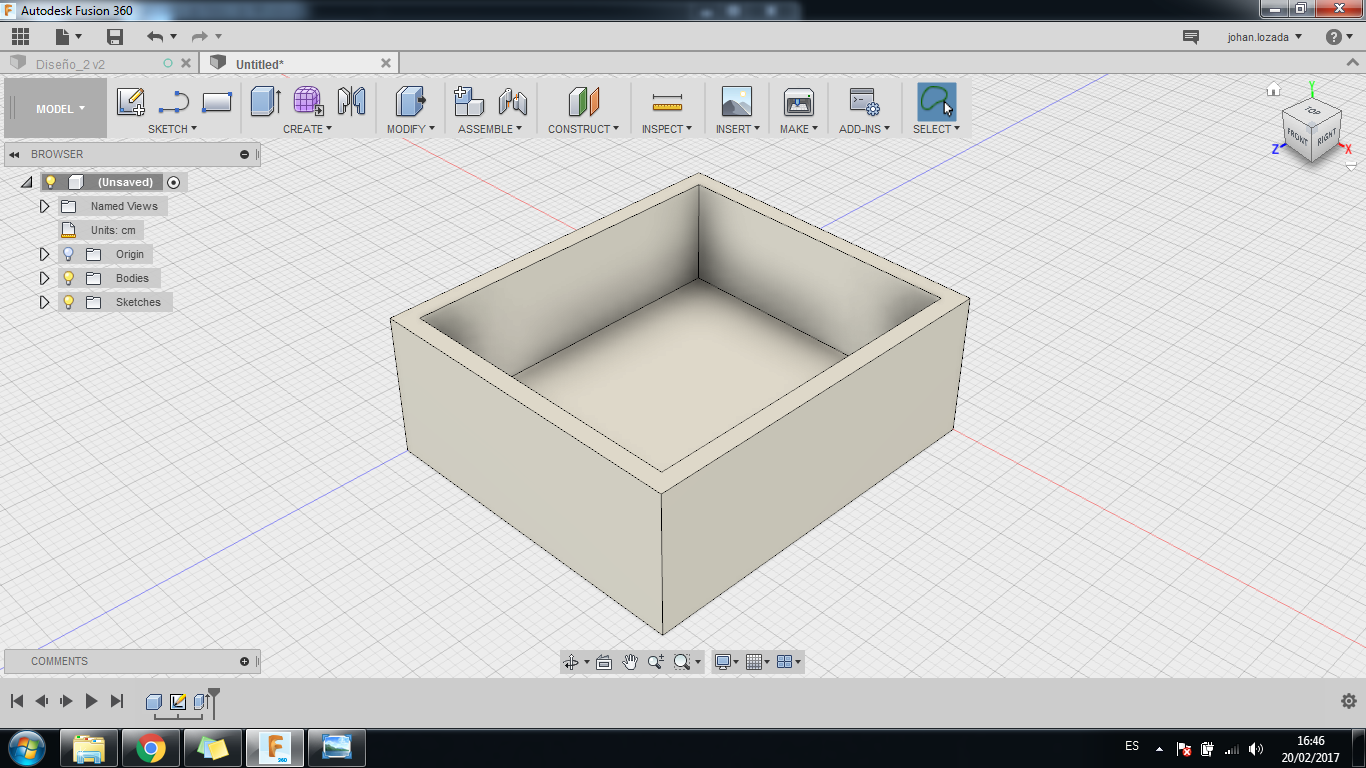
Task: Open the Create Form tool
Action: coord(308,102)
